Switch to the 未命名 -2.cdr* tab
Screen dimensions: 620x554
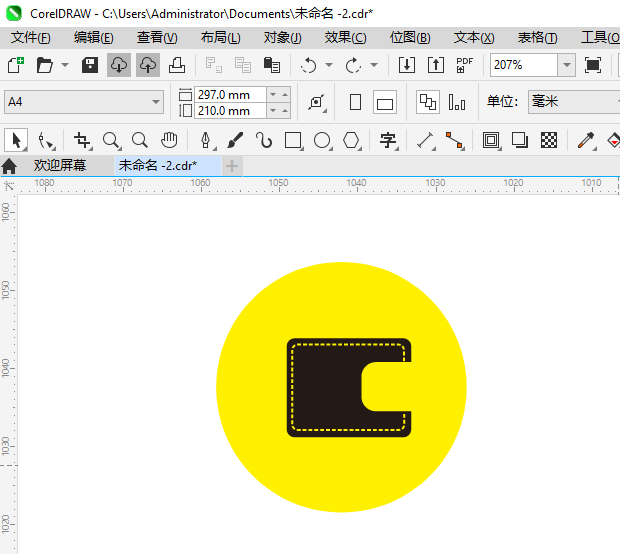click(x=168, y=165)
